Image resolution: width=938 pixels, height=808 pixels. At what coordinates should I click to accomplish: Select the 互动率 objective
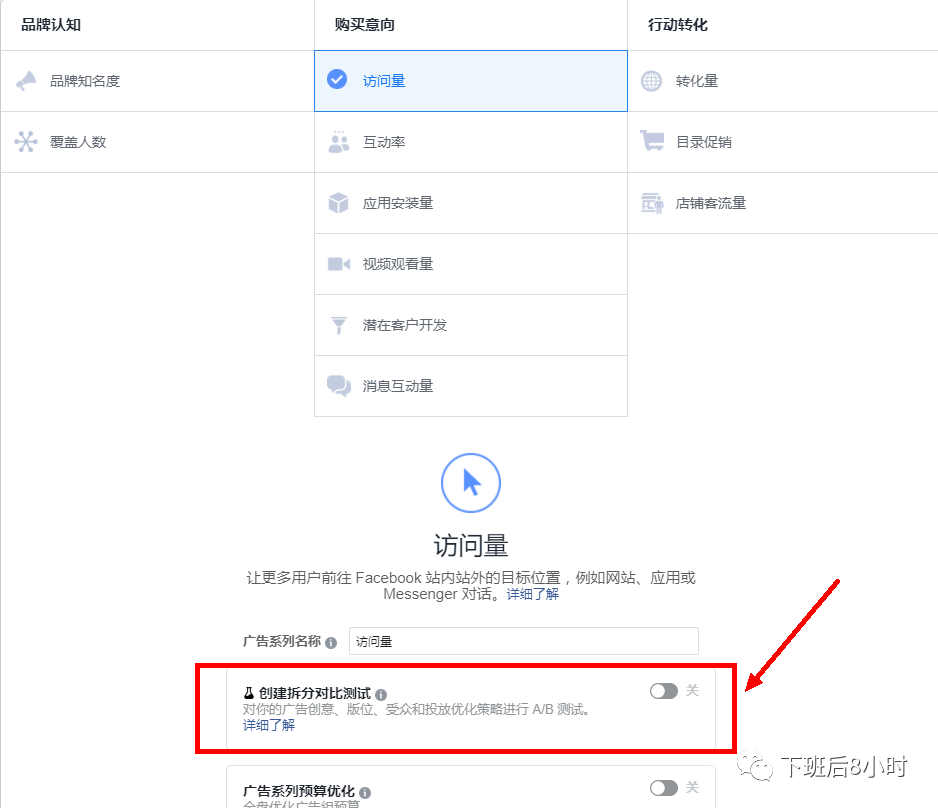tap(471, 142)
